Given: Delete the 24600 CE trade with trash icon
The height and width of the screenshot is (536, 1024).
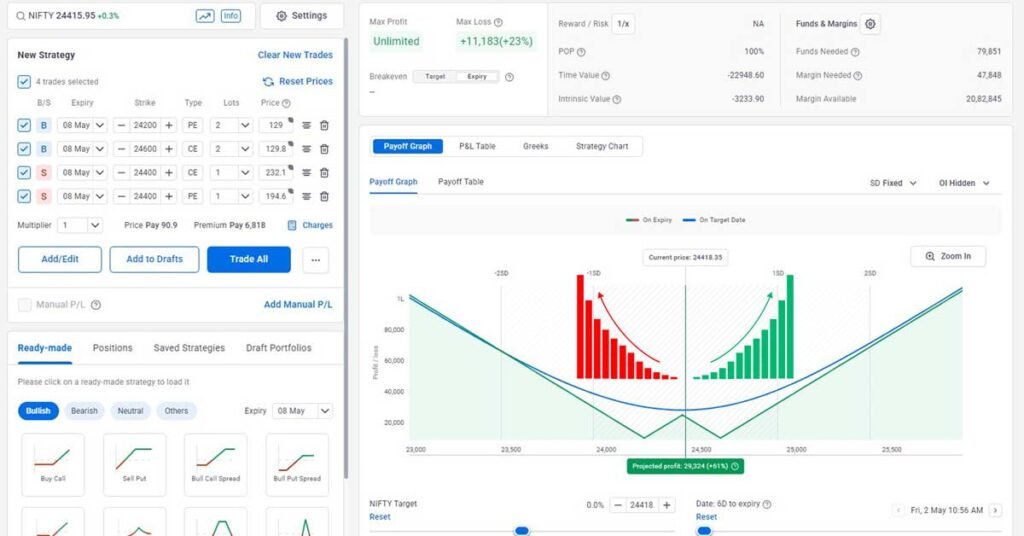Looking at the screenshot, I should click(324, 149).
